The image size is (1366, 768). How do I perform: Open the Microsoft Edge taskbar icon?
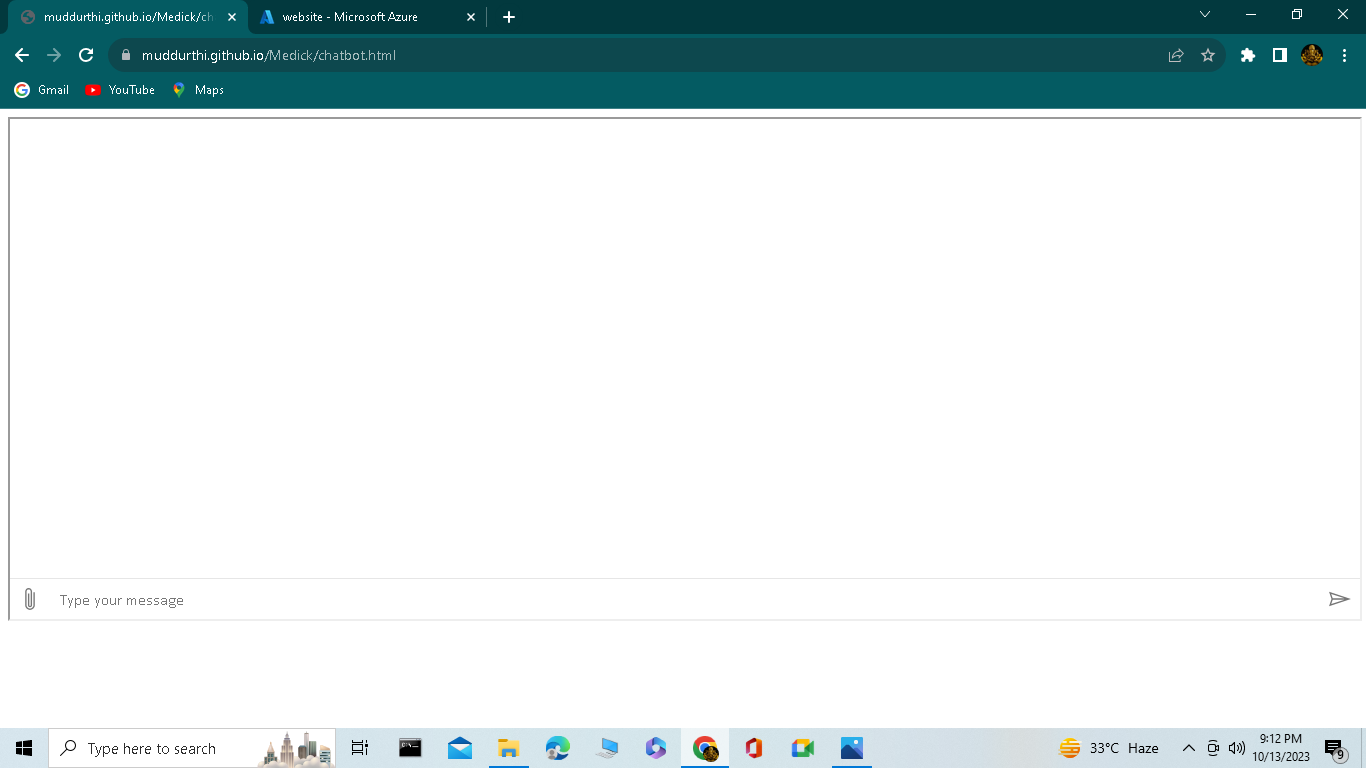[557, 748]
